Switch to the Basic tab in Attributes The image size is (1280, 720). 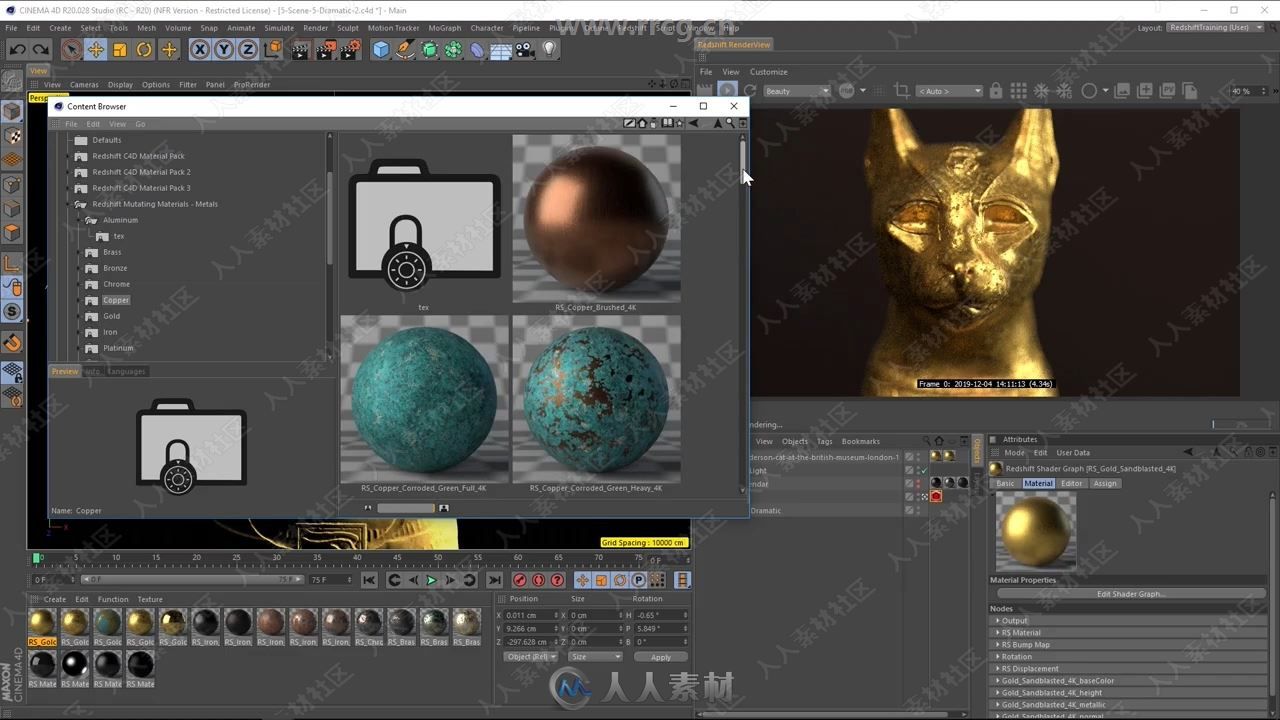pos(1005,483)
